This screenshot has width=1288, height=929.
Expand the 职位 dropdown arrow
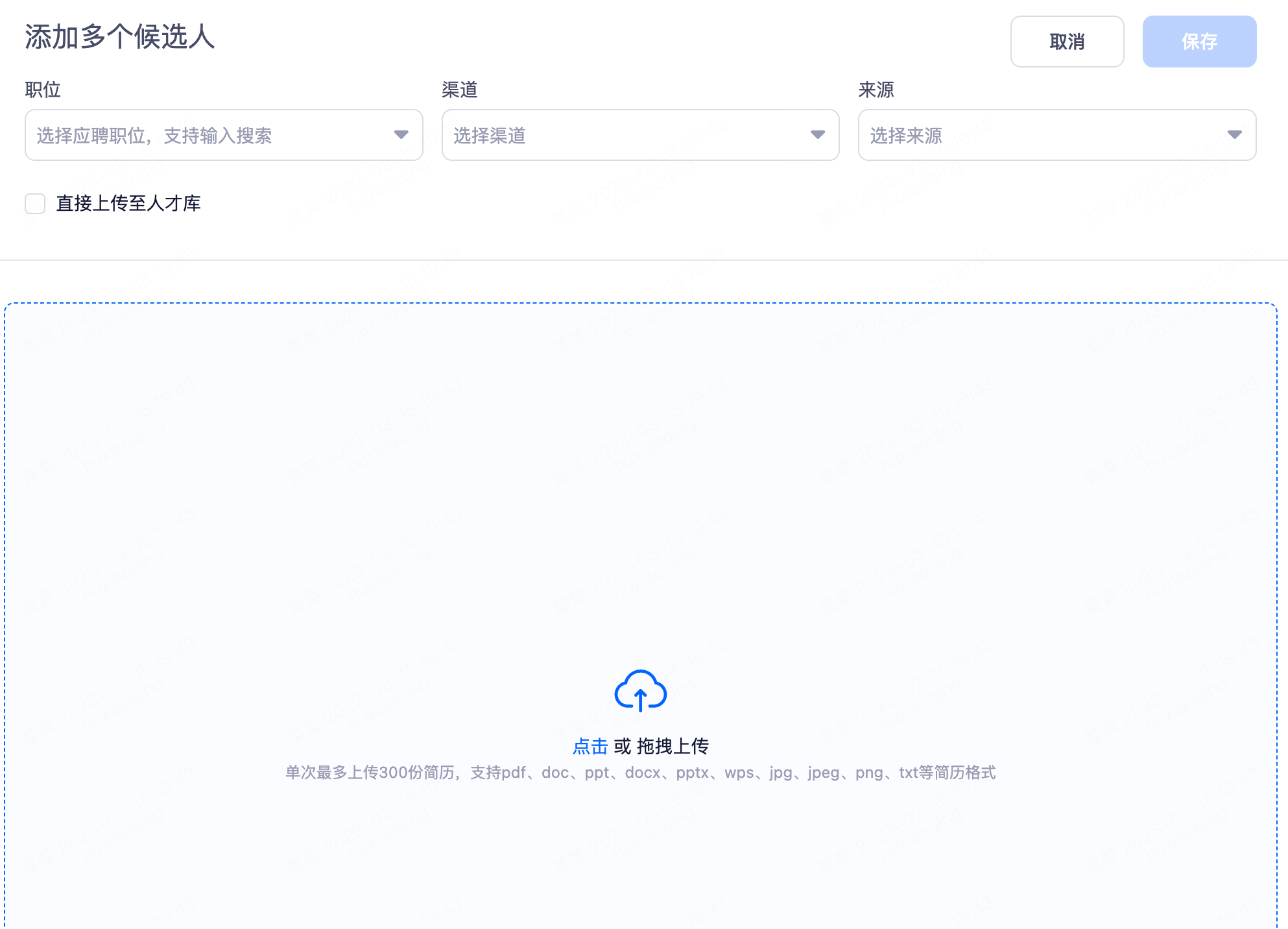click(401, 135)
